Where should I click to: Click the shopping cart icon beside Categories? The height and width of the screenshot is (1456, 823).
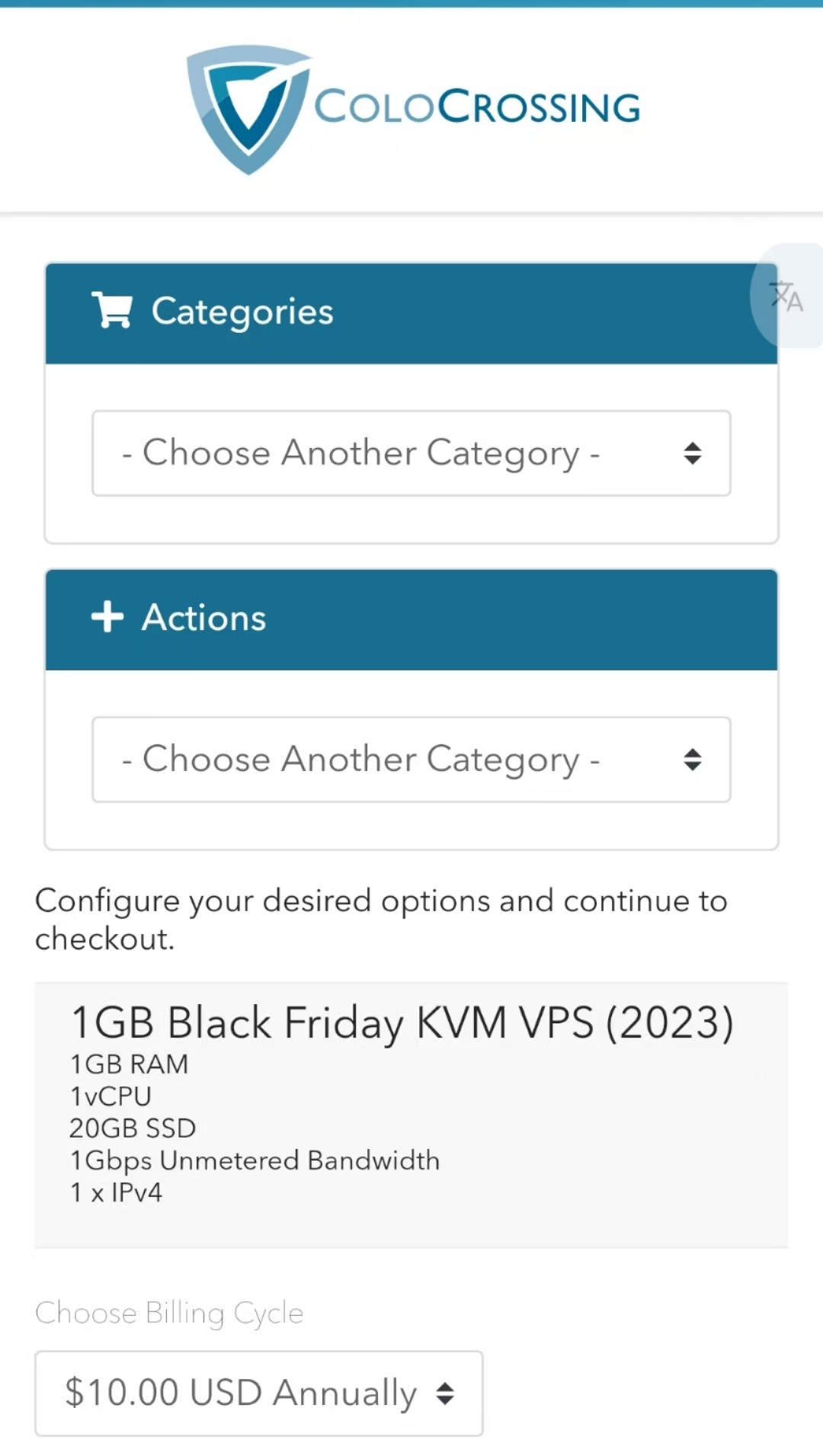[x=112, y=310]
